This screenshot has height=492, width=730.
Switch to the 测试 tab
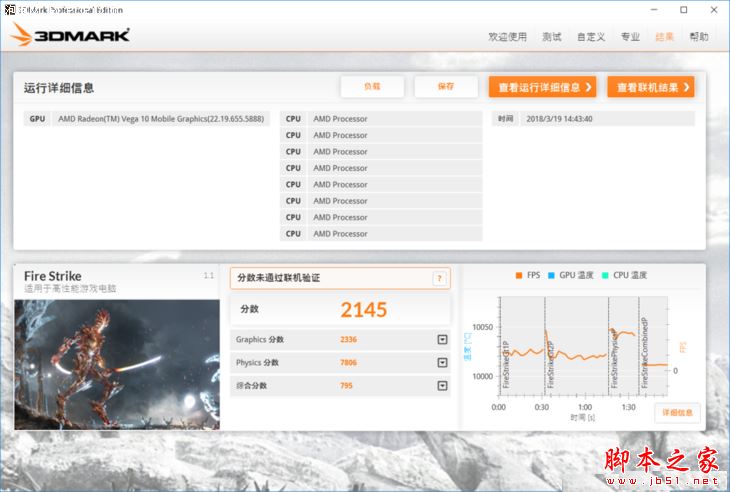552,37
